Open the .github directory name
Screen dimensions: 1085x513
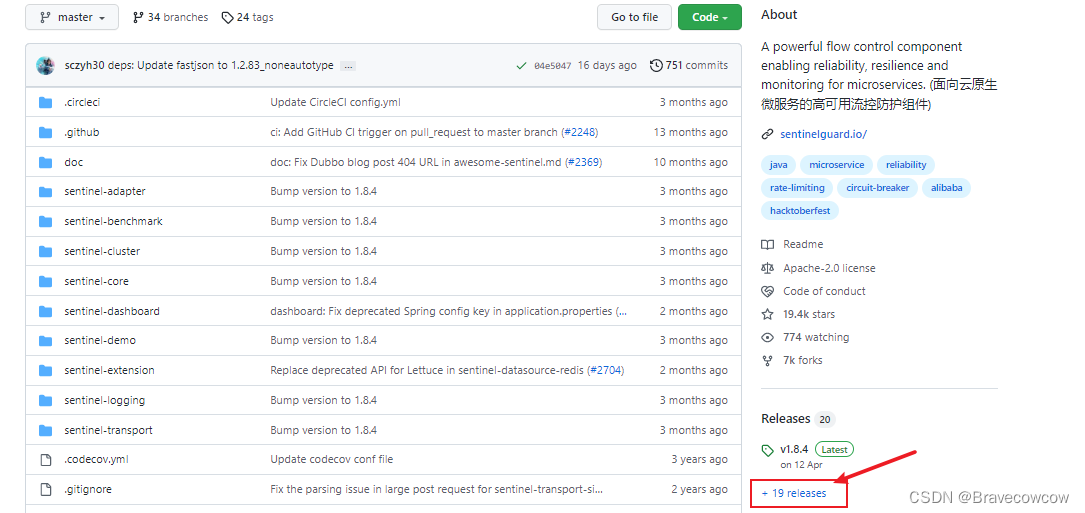82,132
